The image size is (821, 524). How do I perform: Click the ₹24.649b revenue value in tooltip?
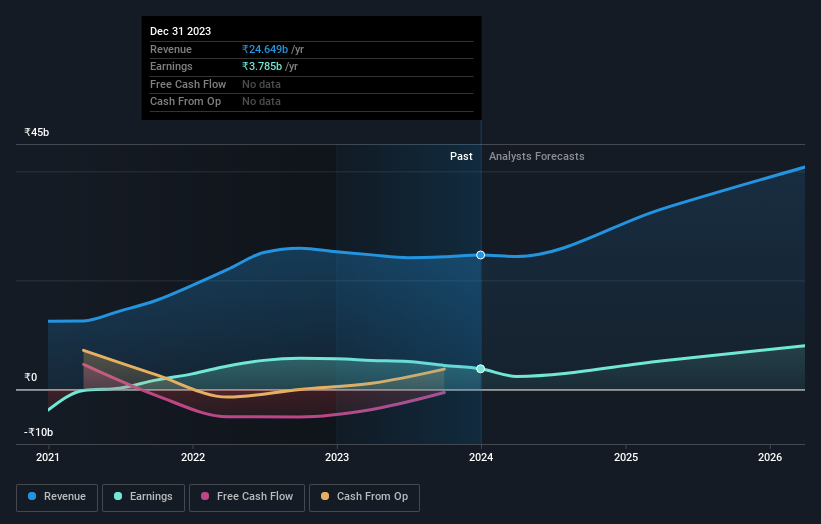pos(265,49)
